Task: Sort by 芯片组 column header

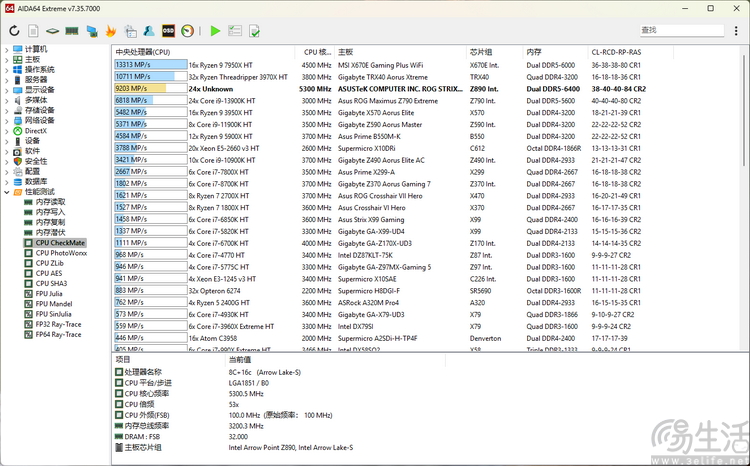Action: click(x=495, y=52)
